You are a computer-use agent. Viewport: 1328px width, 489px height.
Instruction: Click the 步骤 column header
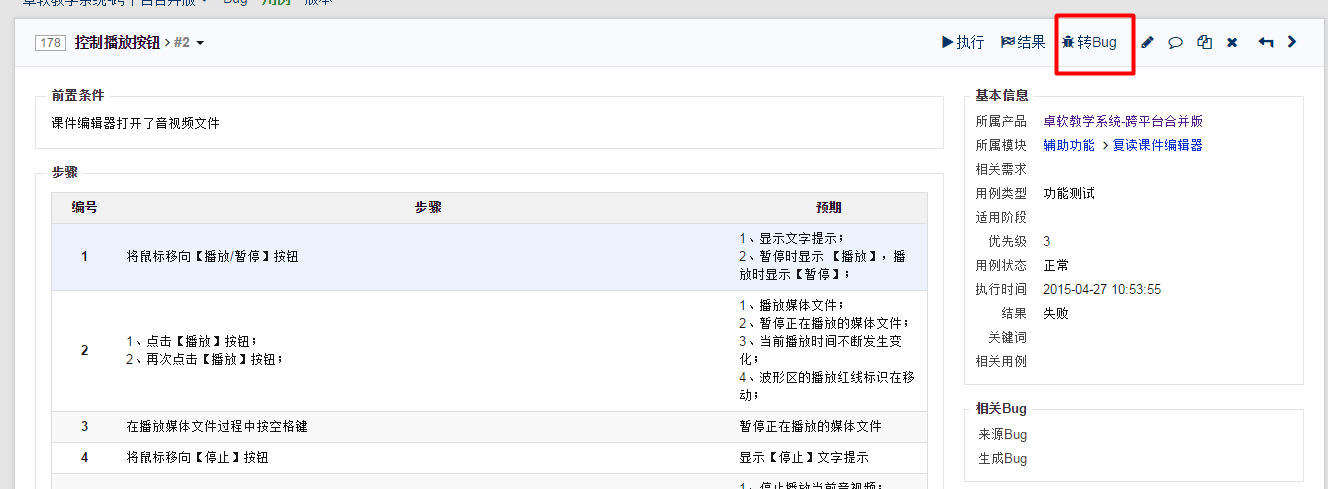click(428, 208)
